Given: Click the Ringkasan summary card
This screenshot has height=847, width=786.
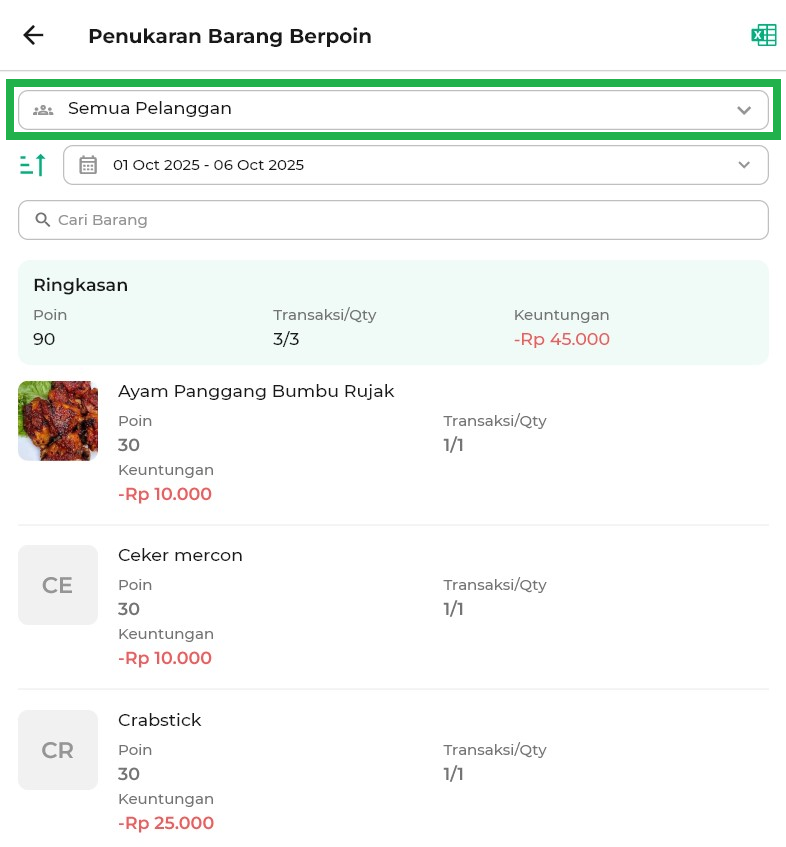Looking at the screenshot, I should point(392,312).
